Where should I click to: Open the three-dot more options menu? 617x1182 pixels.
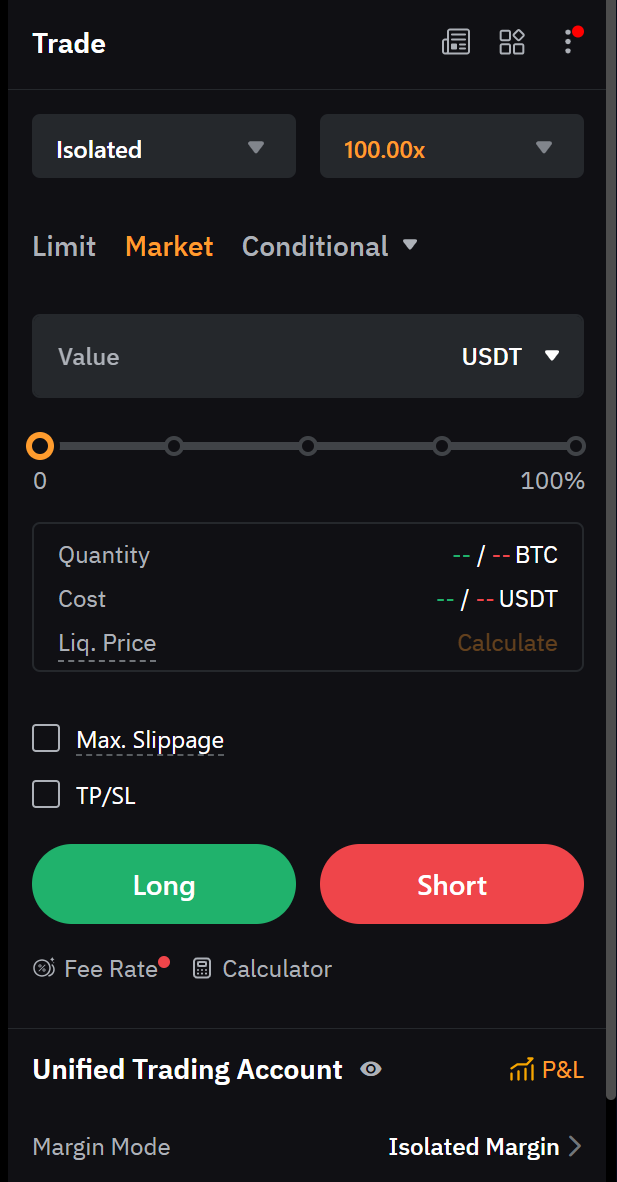click(x=568, y=42)
